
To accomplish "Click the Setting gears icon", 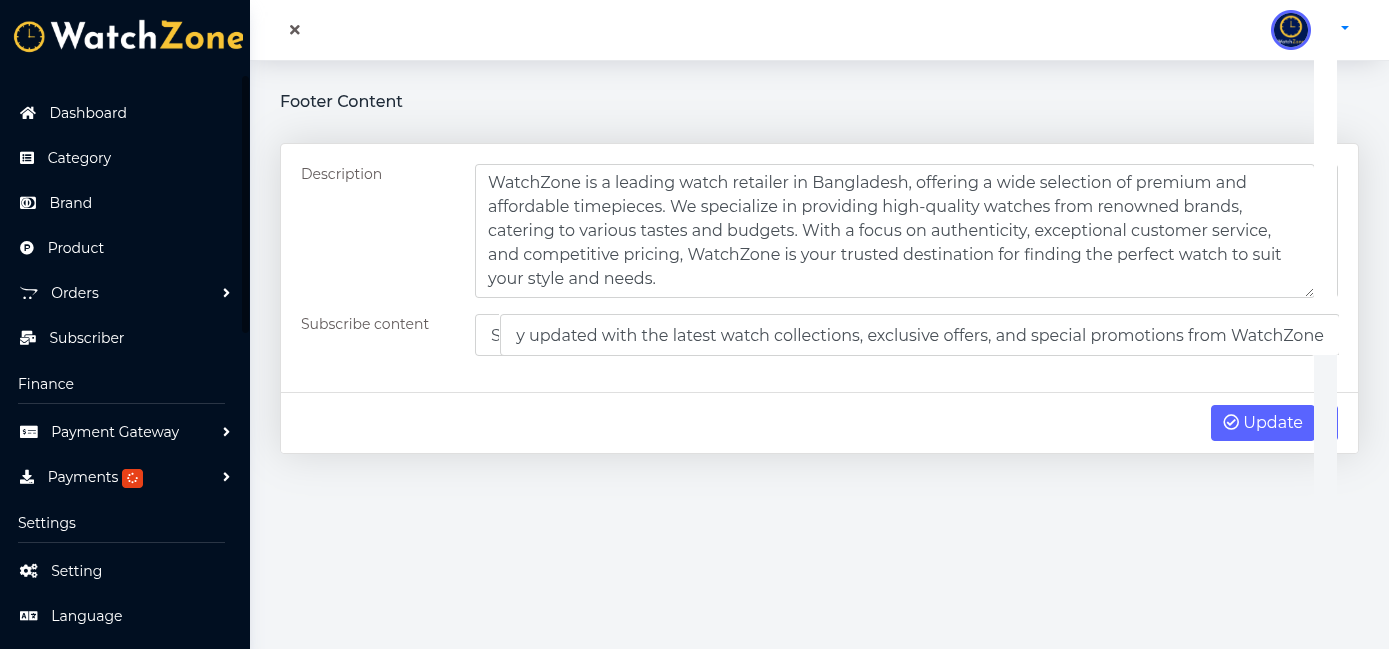I will [x=29, y=571].
